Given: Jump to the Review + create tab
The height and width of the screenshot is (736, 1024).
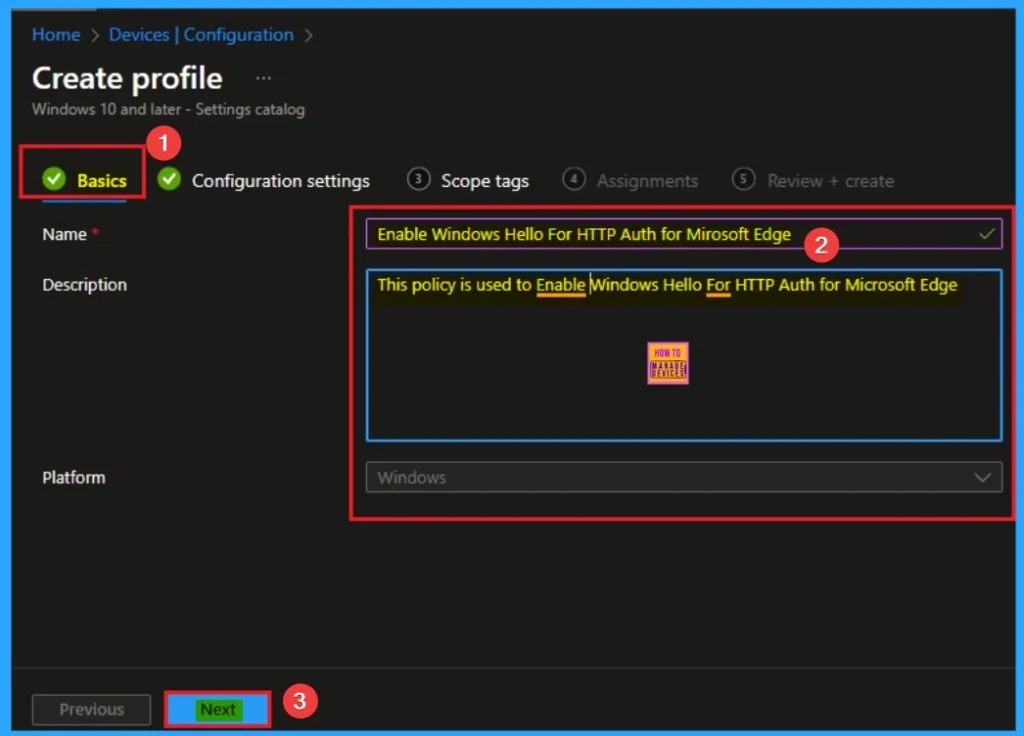Looking at the screenshot, I should point(830,181).
